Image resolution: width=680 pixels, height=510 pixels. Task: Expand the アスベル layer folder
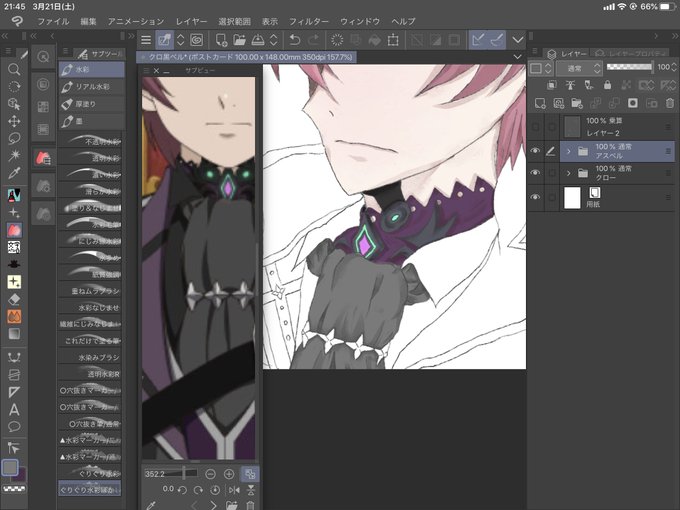click(569, 151)
